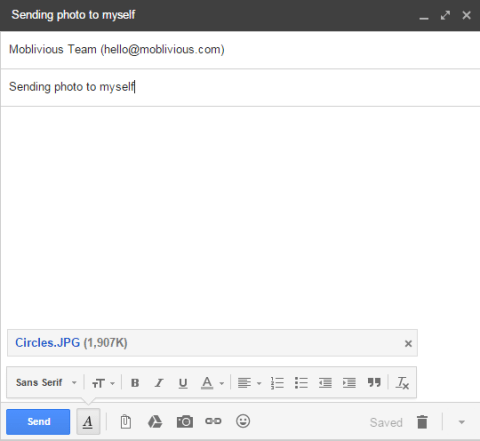The image size is (480, 441).
Task: Increase indent of the text
Action: click(349, 383)
